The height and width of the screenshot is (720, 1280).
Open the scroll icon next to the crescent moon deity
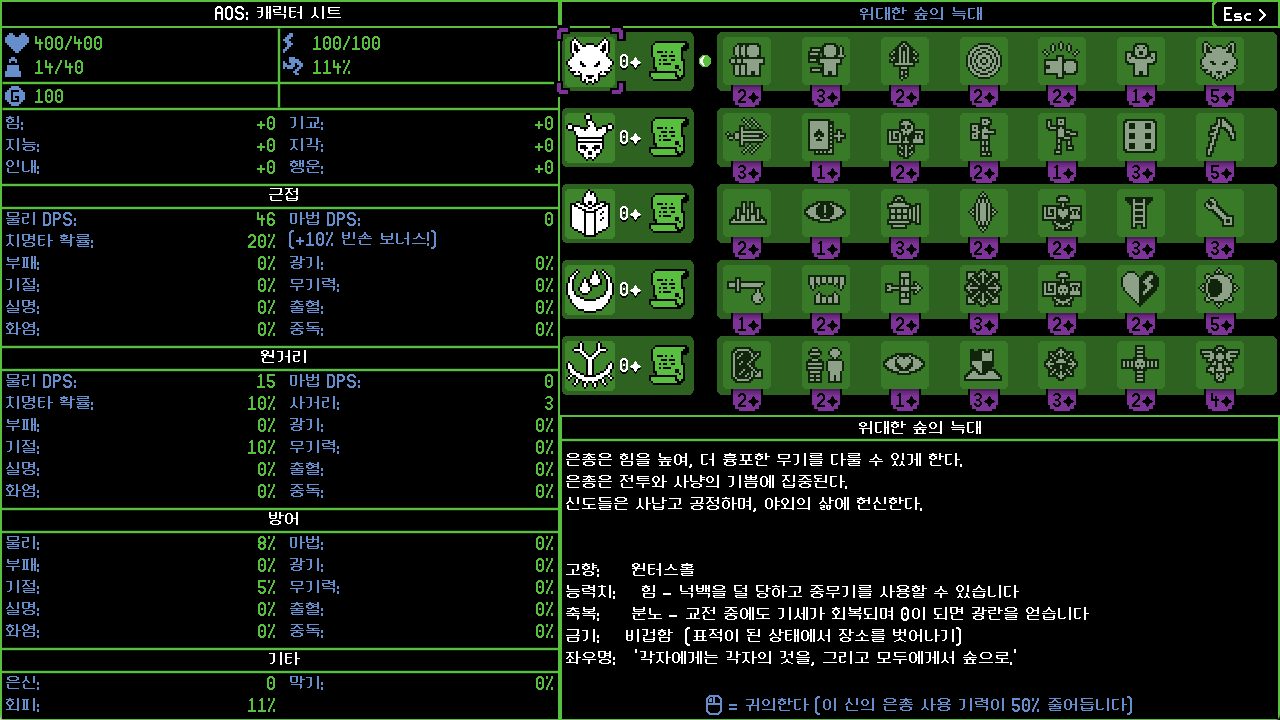(x=669, y=289)
